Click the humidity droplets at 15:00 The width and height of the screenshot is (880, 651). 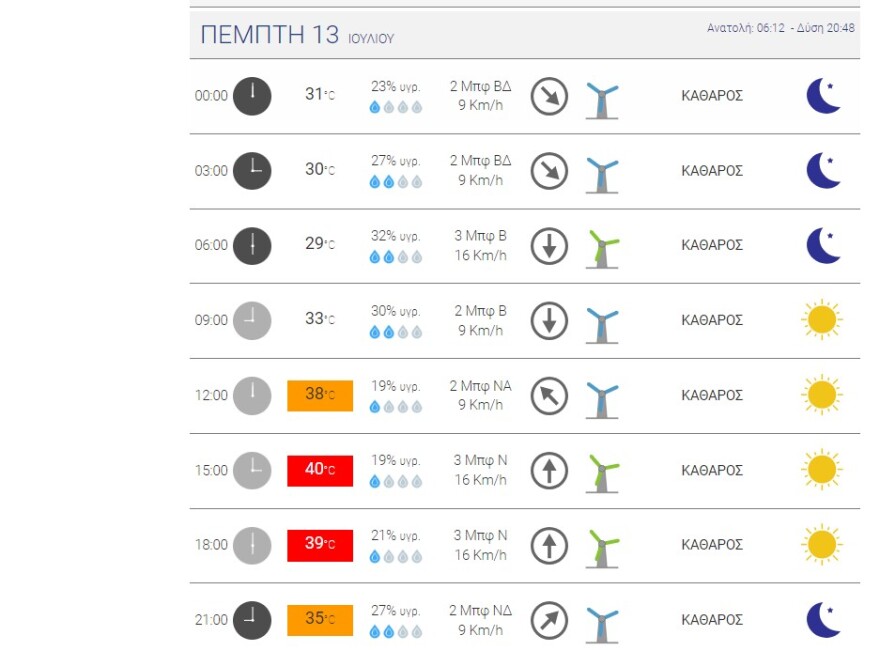pos(396,482)
